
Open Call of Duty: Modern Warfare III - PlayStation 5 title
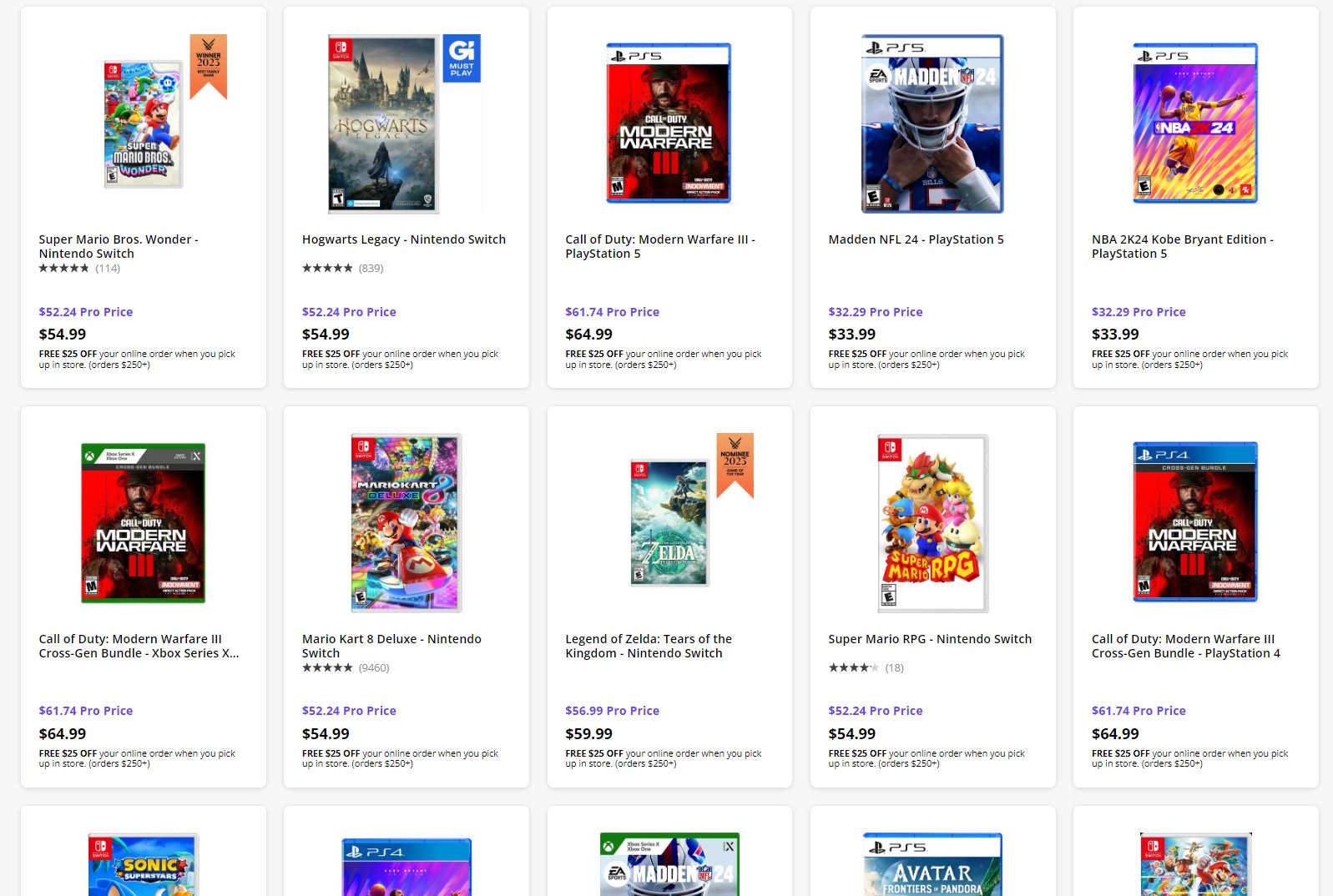point(659,246)
